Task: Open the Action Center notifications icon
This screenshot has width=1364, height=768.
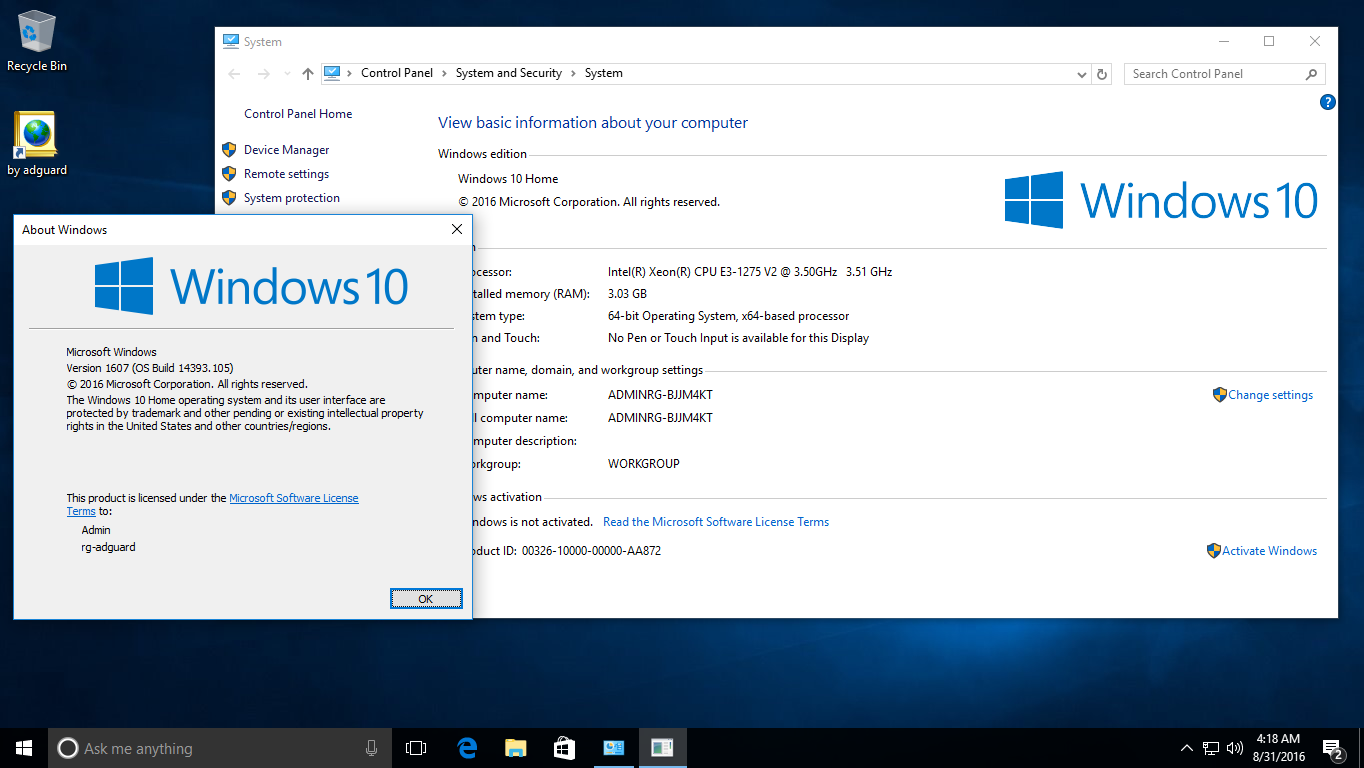Action: tap(1332, 748)
